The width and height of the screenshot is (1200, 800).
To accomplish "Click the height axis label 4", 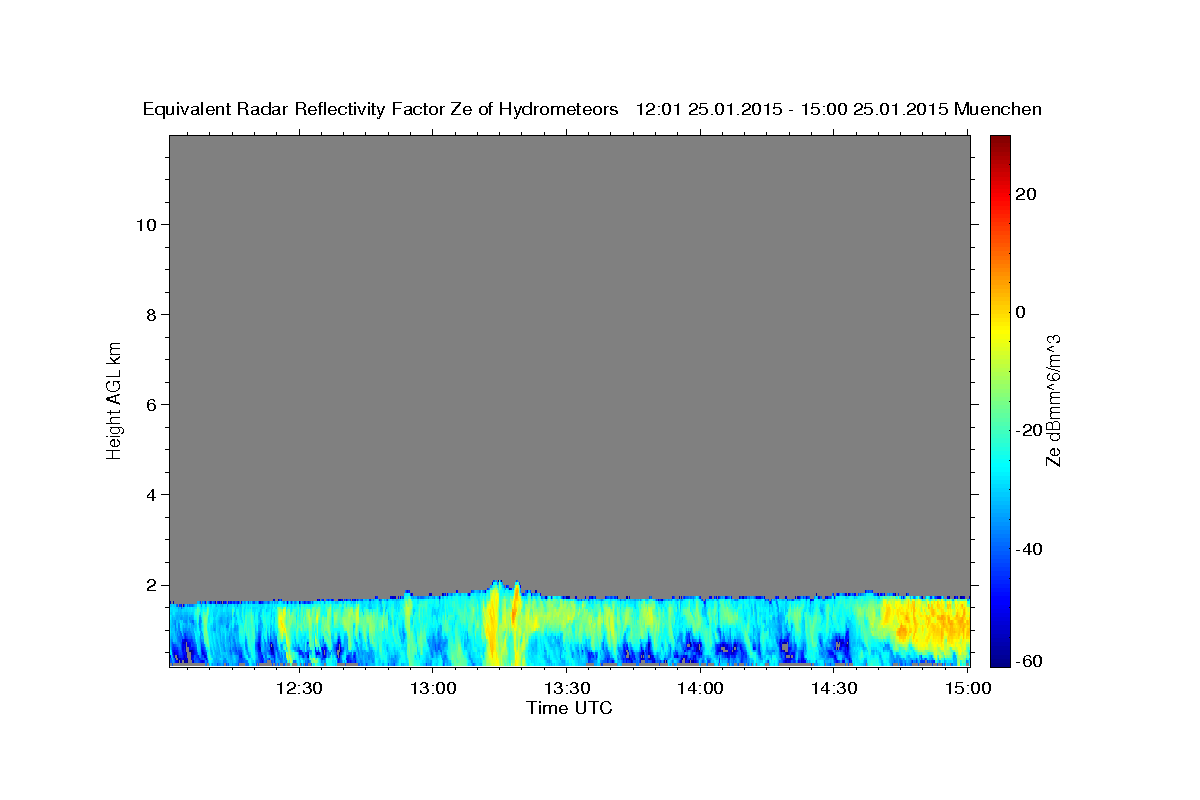I will tap(150, 495).
